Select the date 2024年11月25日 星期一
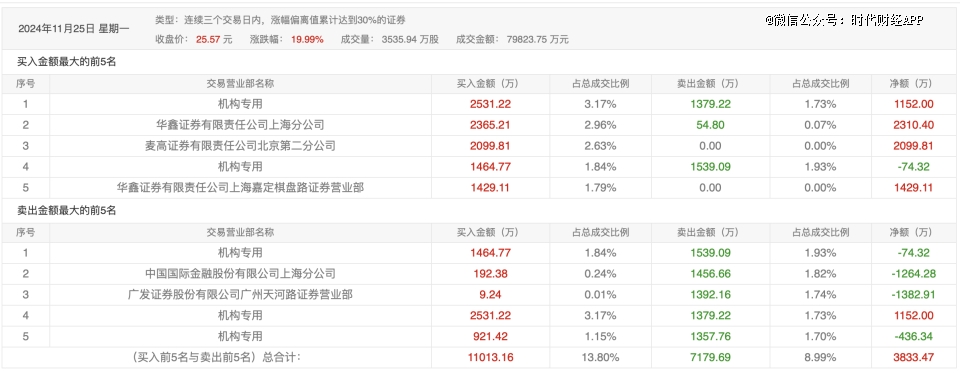Viewport: 960px width, 374px height. click(74, 28)
